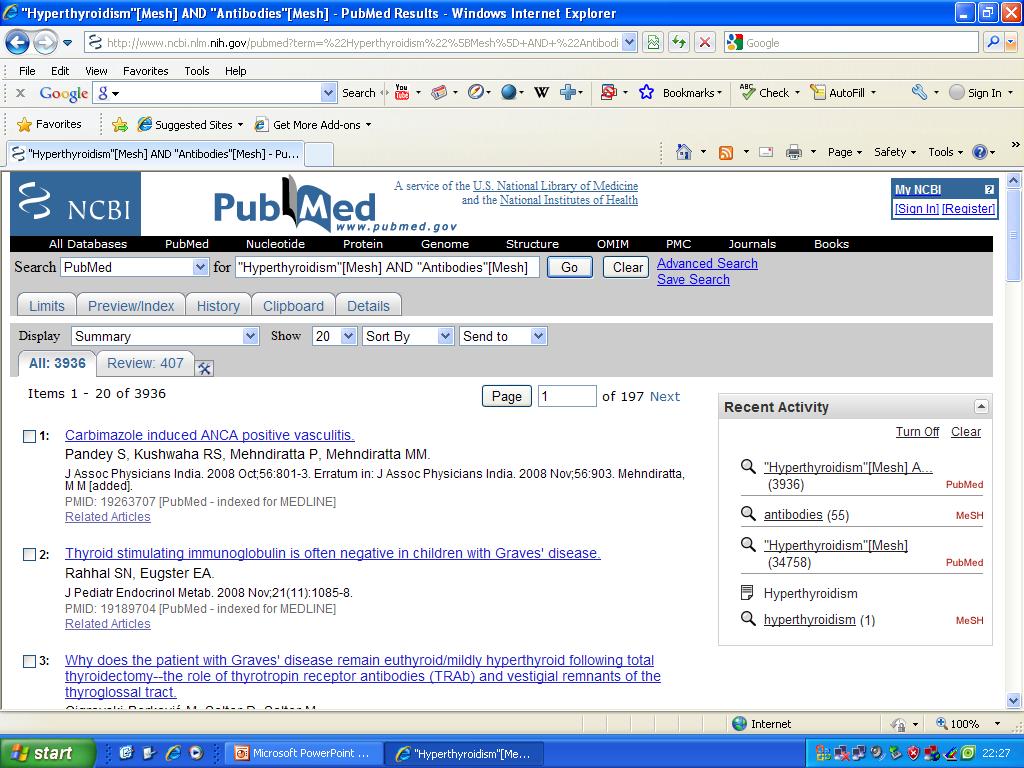Tick the checkbox for result 3

[29, 662]
